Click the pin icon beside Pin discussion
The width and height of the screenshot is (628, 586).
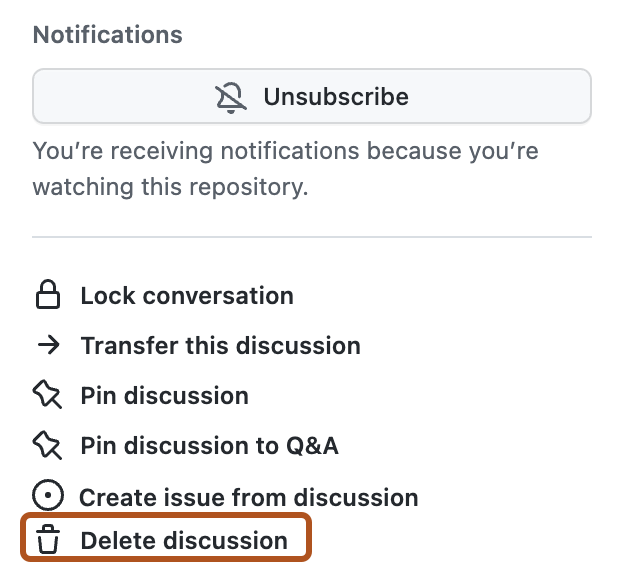pyautogui.click(x=47, y=396)
